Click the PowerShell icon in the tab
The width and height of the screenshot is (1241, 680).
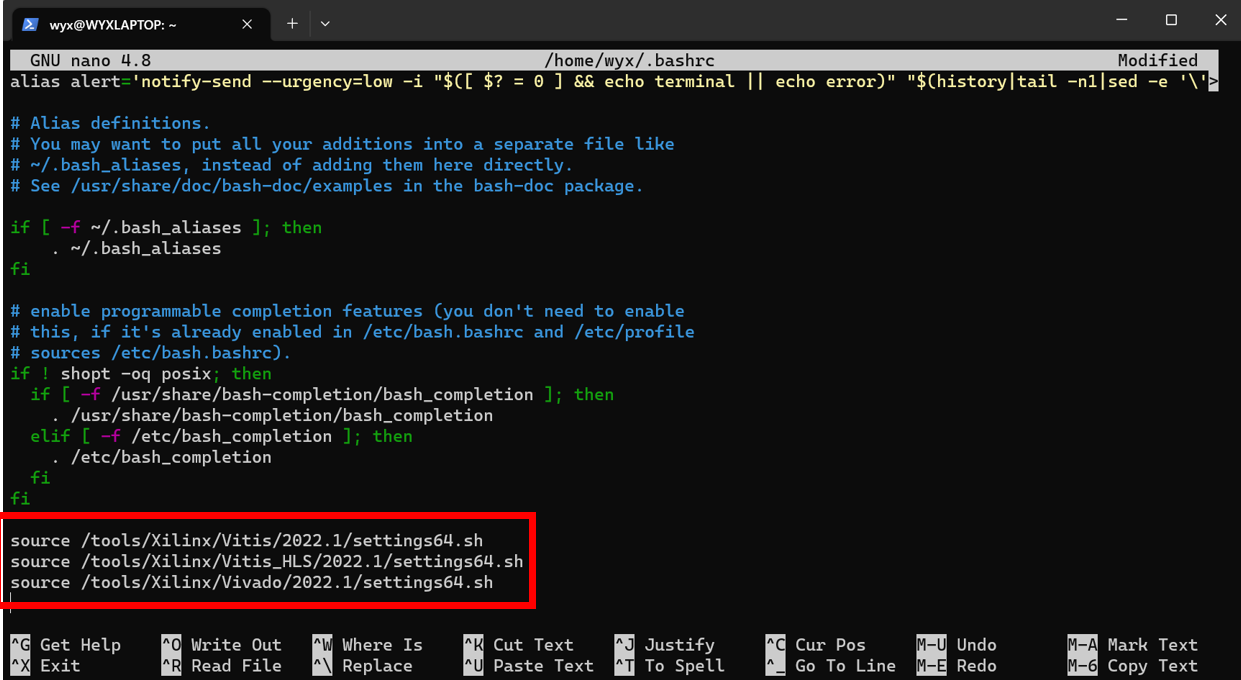click(30, 24)
